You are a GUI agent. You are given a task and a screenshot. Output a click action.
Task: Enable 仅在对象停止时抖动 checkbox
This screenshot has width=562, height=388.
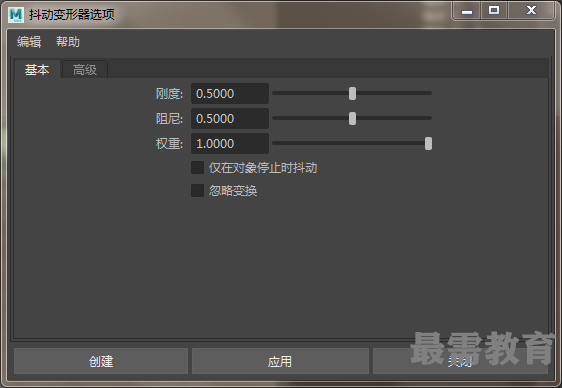[x=197, y=167]
